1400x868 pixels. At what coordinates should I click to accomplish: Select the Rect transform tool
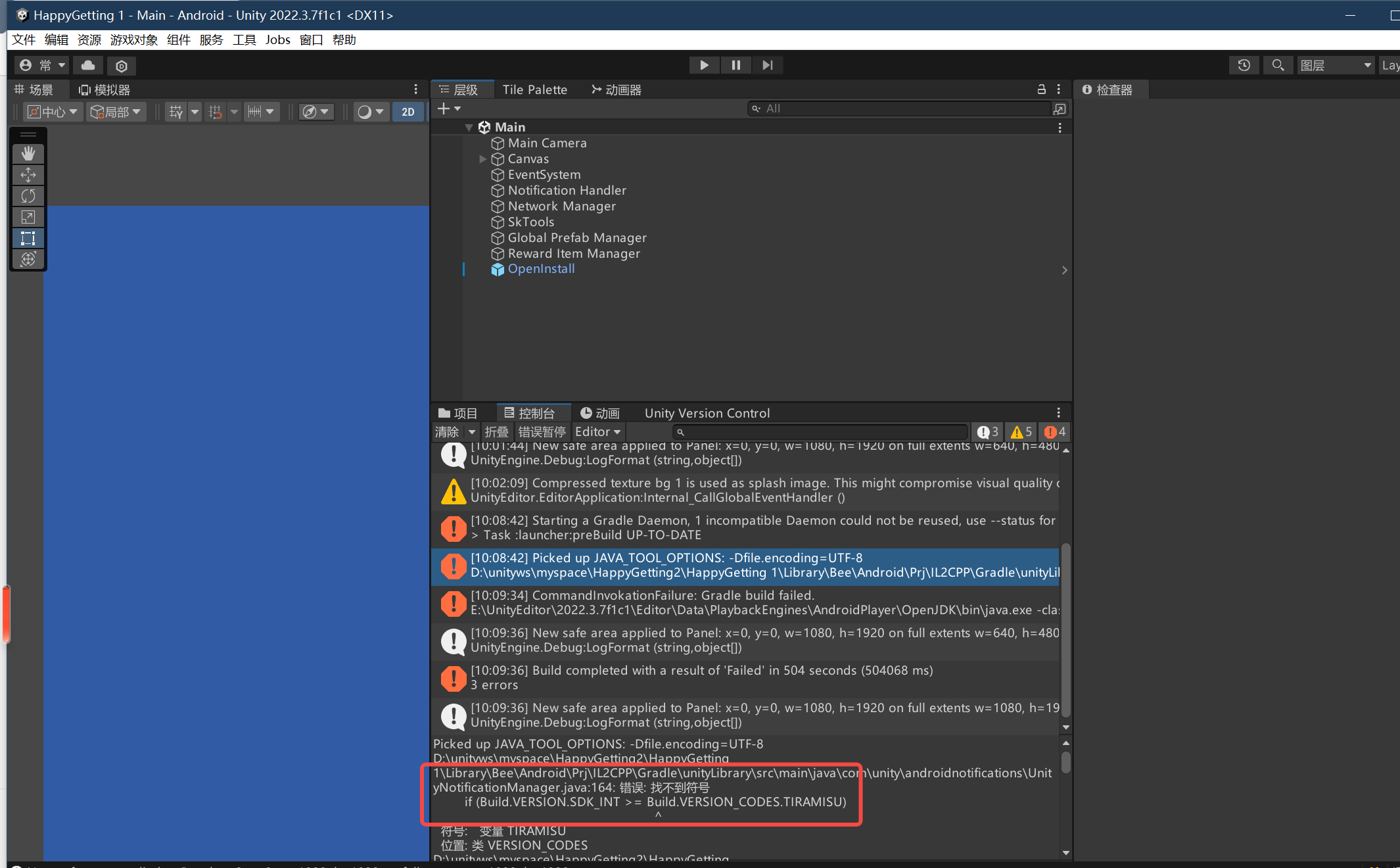coord(28,238)
